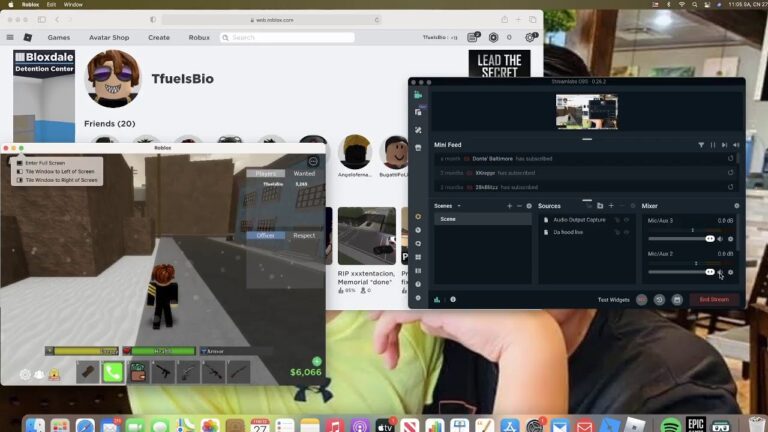Adjust the Mic/Aux 3 volume slider

click(681, 239)
